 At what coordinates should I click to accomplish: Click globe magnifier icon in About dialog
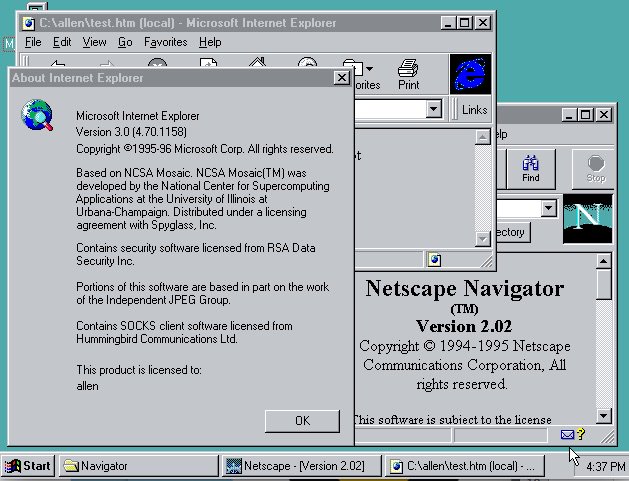[37, 115]
